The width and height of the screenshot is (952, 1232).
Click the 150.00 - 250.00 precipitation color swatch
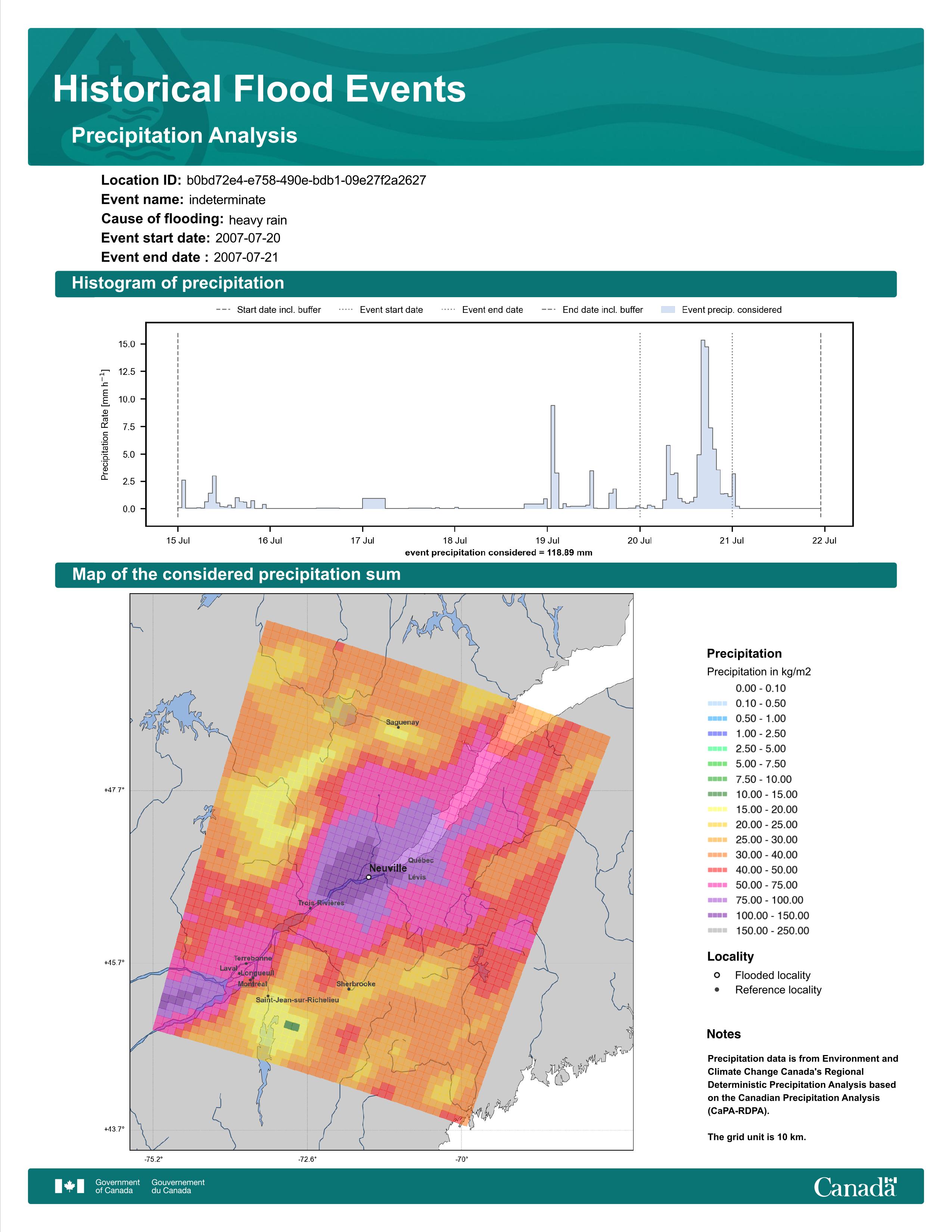point(717,931)
